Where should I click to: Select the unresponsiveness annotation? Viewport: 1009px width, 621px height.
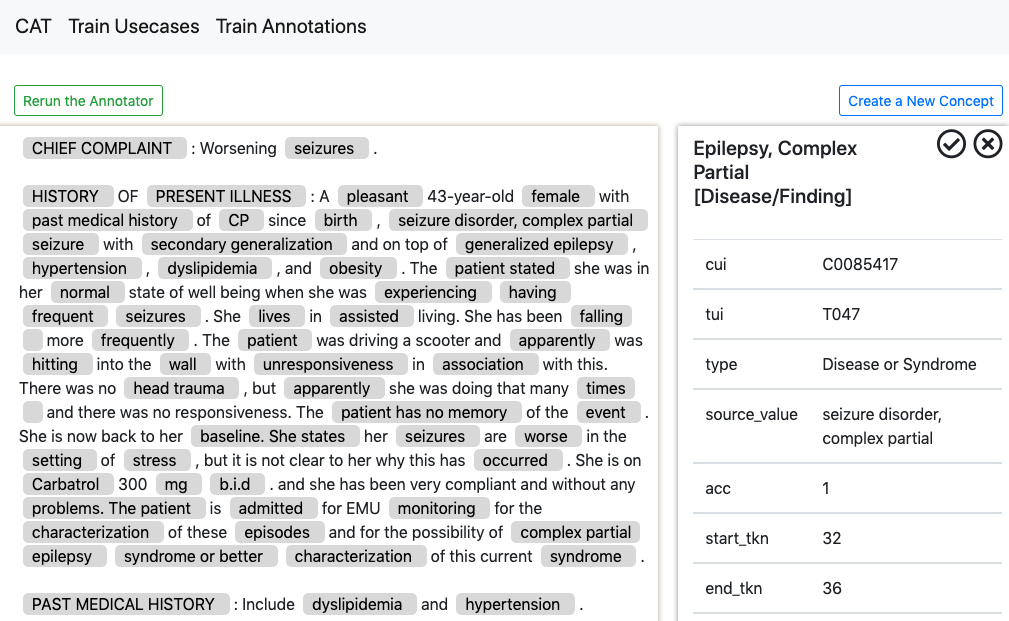point(330,364)
